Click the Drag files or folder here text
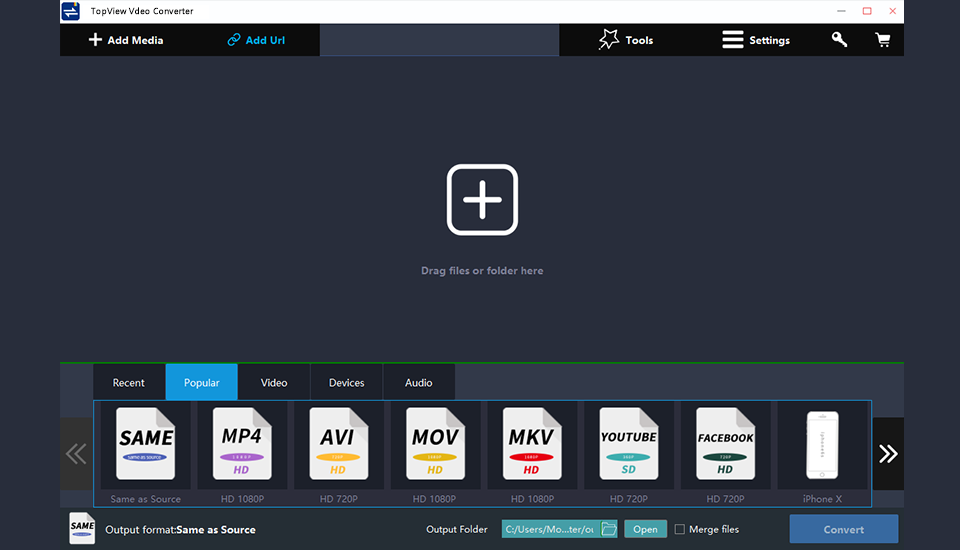This screenshot has height=550, width=960. point(482,271)
